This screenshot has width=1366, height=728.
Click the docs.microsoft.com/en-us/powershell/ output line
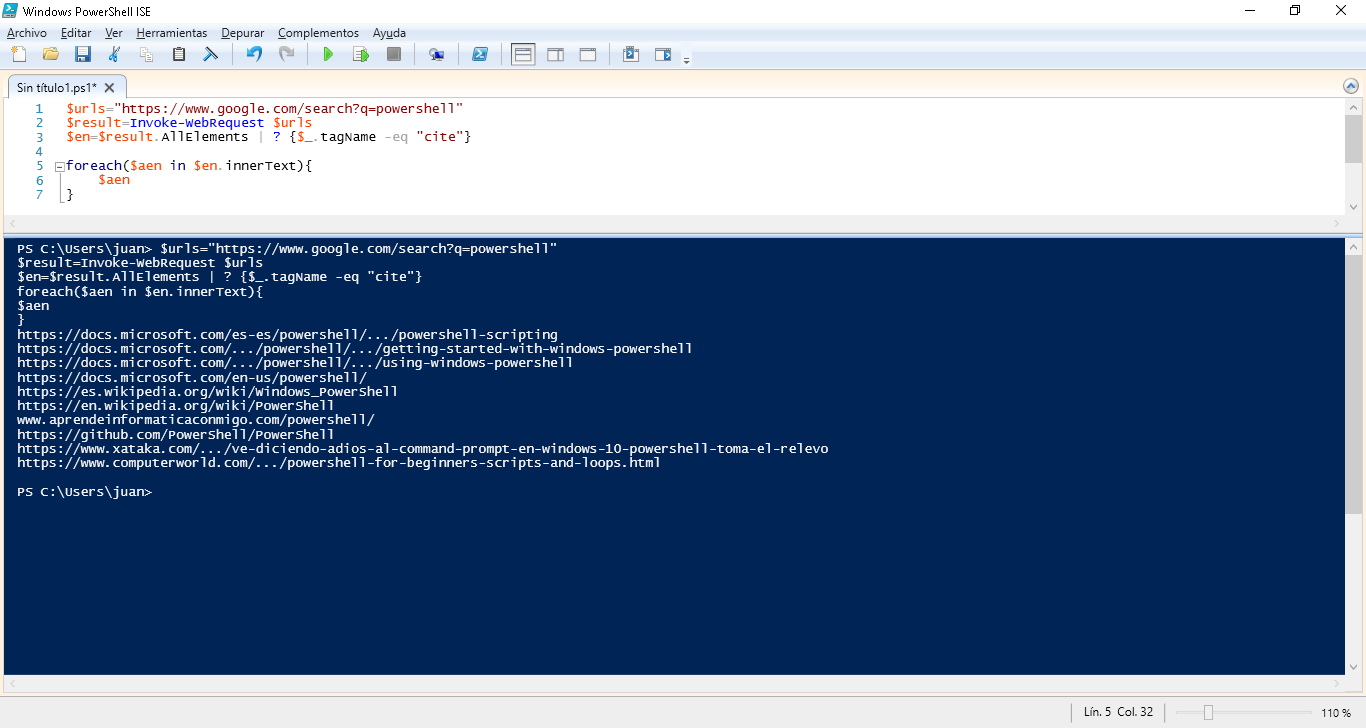pyautogui.click(x=192, y=378)
